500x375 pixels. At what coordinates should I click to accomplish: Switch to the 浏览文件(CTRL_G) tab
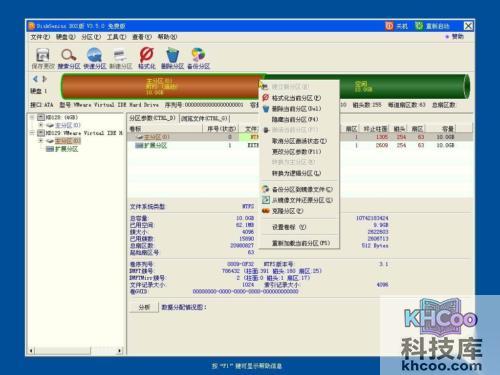pyautogui.click(x=204, y=119)
